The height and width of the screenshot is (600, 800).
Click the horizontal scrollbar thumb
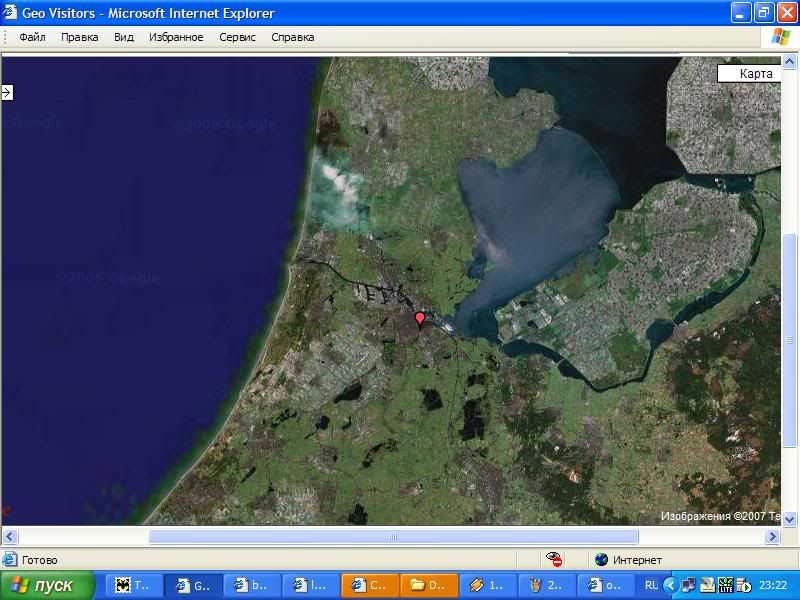(x=393, y=537)
